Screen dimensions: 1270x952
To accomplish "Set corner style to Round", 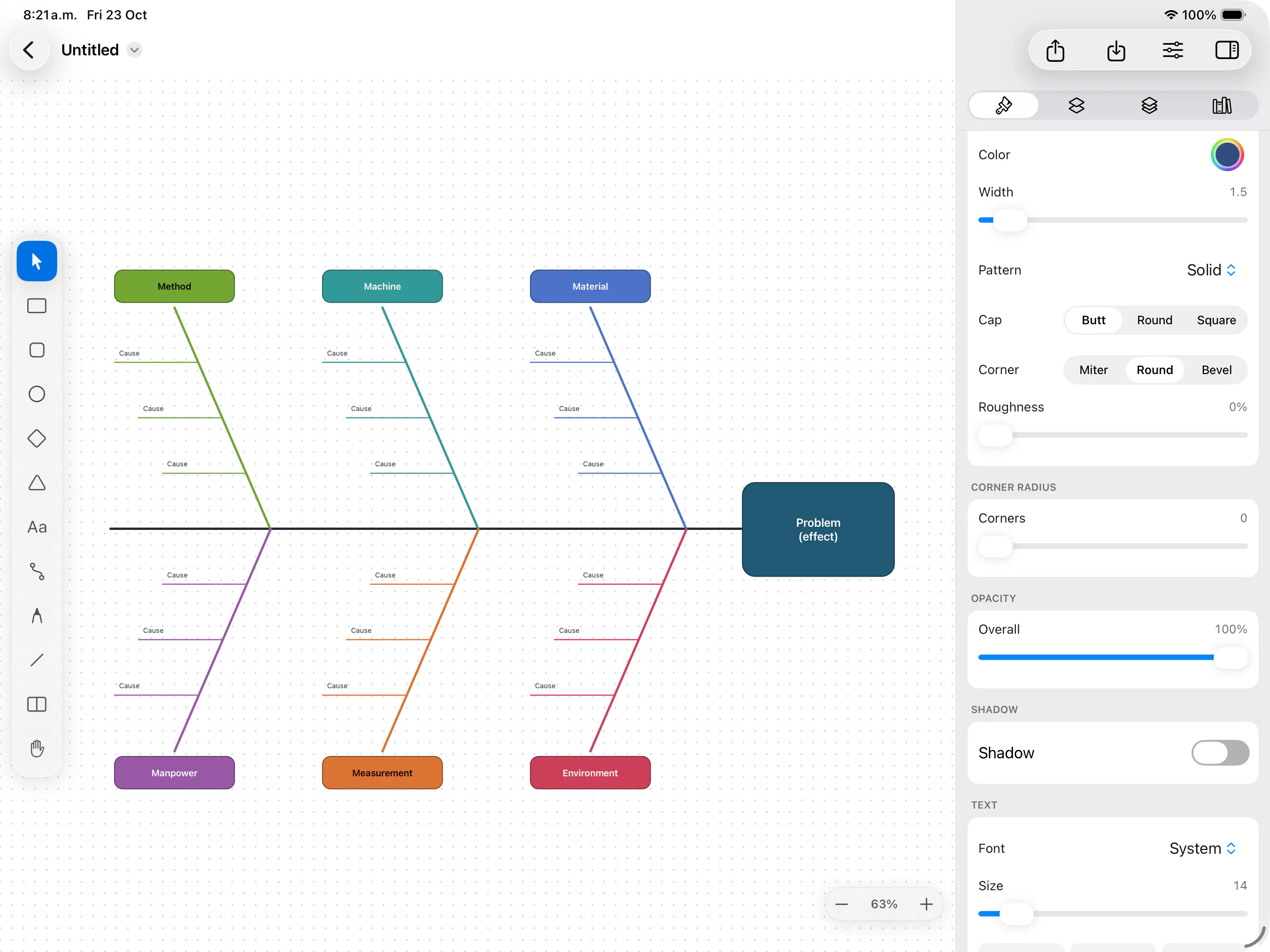I will pyautogui.click(x=1155, y=370).
